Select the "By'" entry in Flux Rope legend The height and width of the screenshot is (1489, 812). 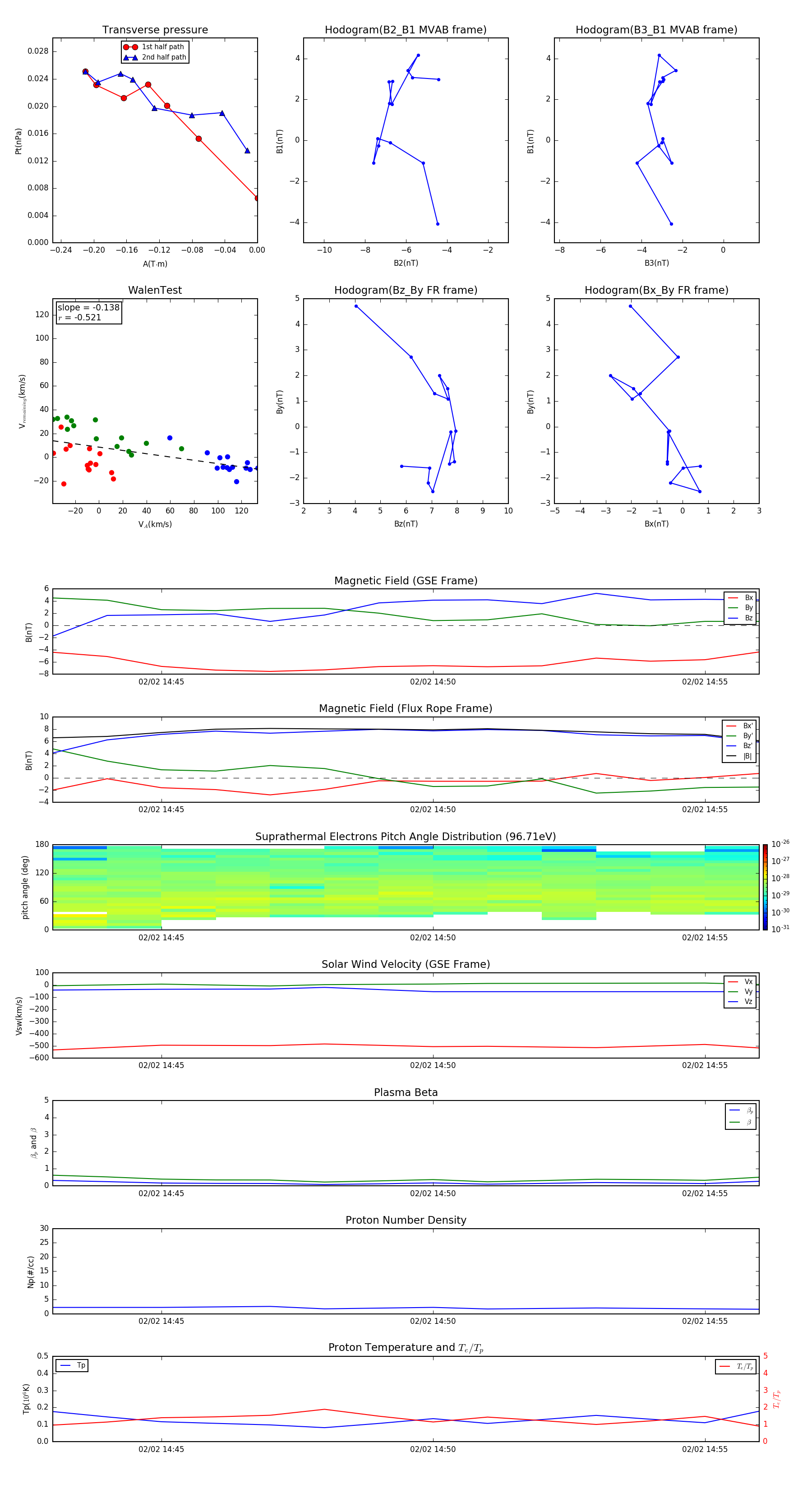point(739,736)
